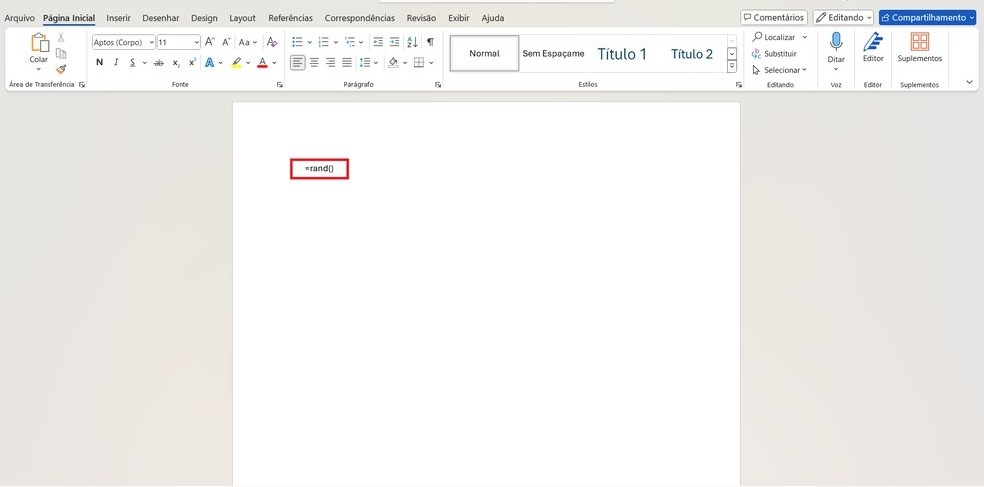The width and height of the screenshot is (984, 487).
Task: Switch to the Inserir tab
Action: coord(119,18)
